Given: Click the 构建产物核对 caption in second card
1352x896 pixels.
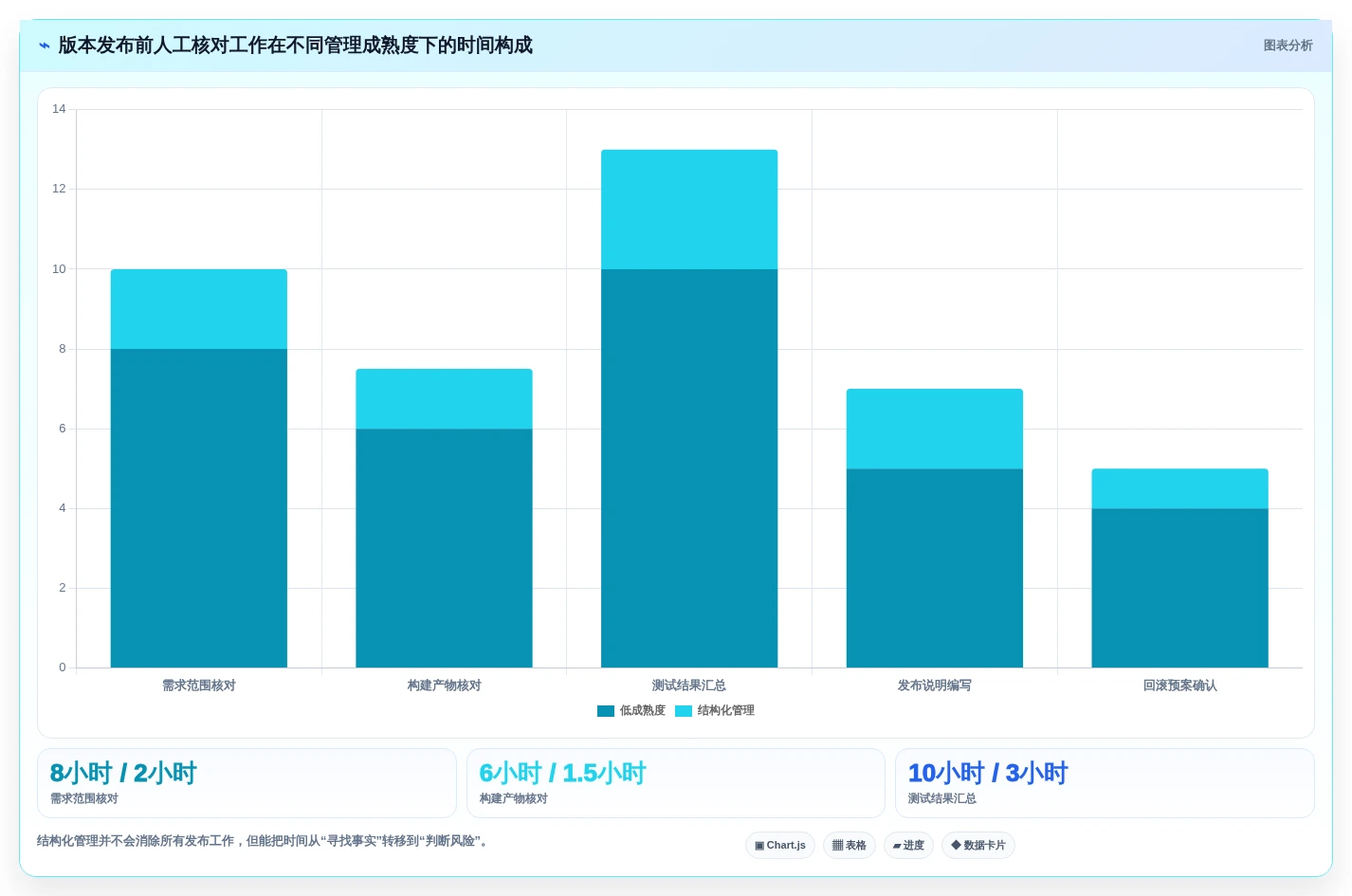Looking at the screenshot, I should pyautogui.click(x=514, y=799).
